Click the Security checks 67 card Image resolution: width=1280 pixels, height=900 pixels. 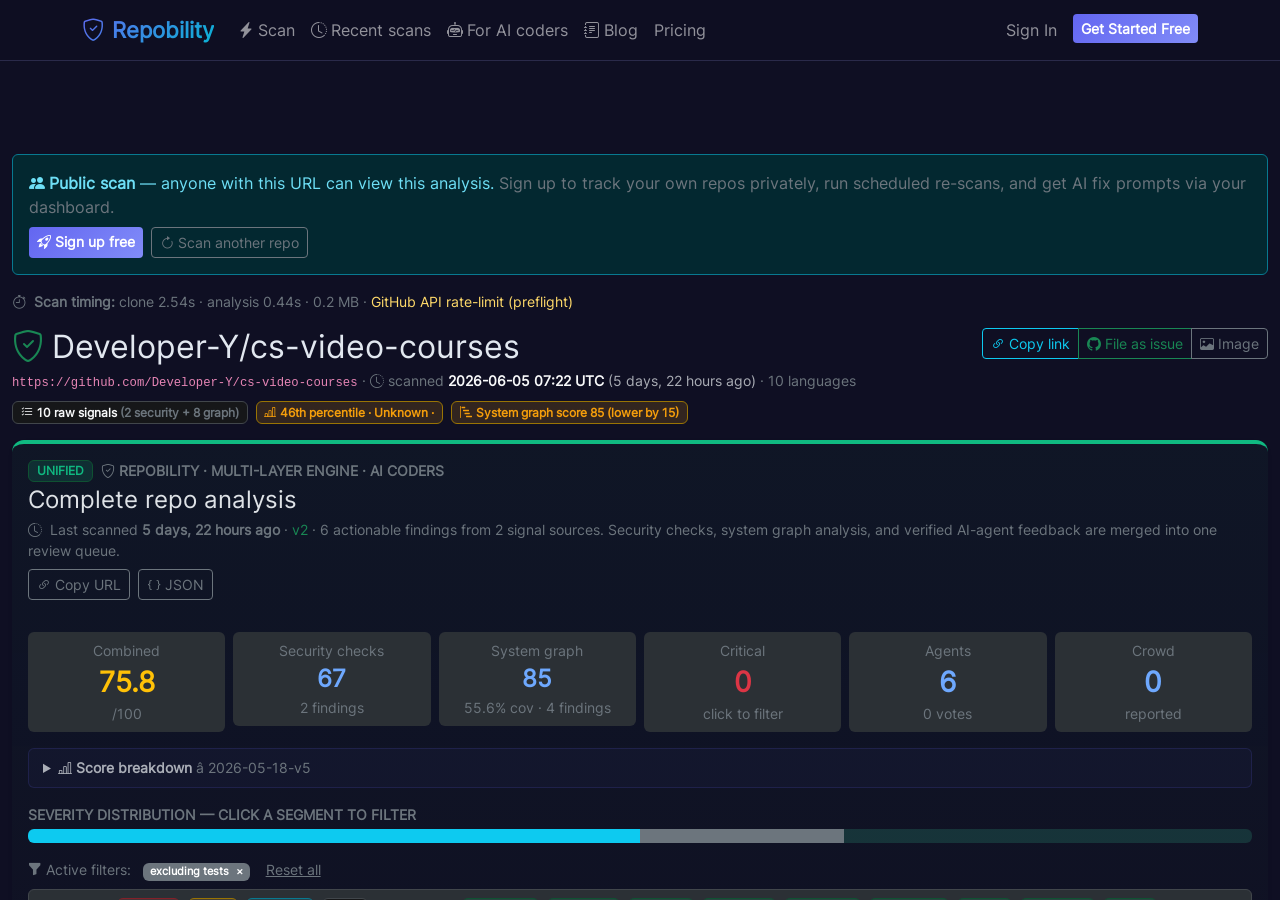(x=332, y=679)
